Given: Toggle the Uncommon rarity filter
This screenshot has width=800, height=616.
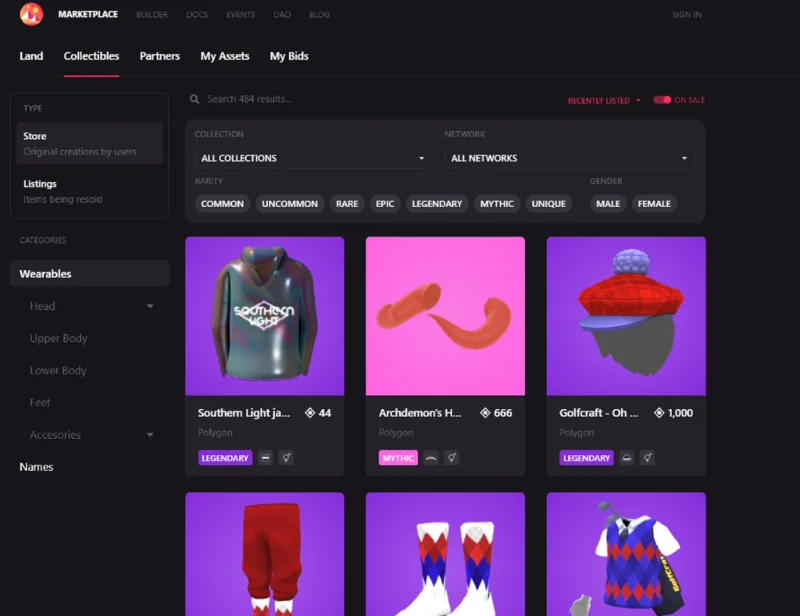Looking at the screenshot, I should coord(290,204).
